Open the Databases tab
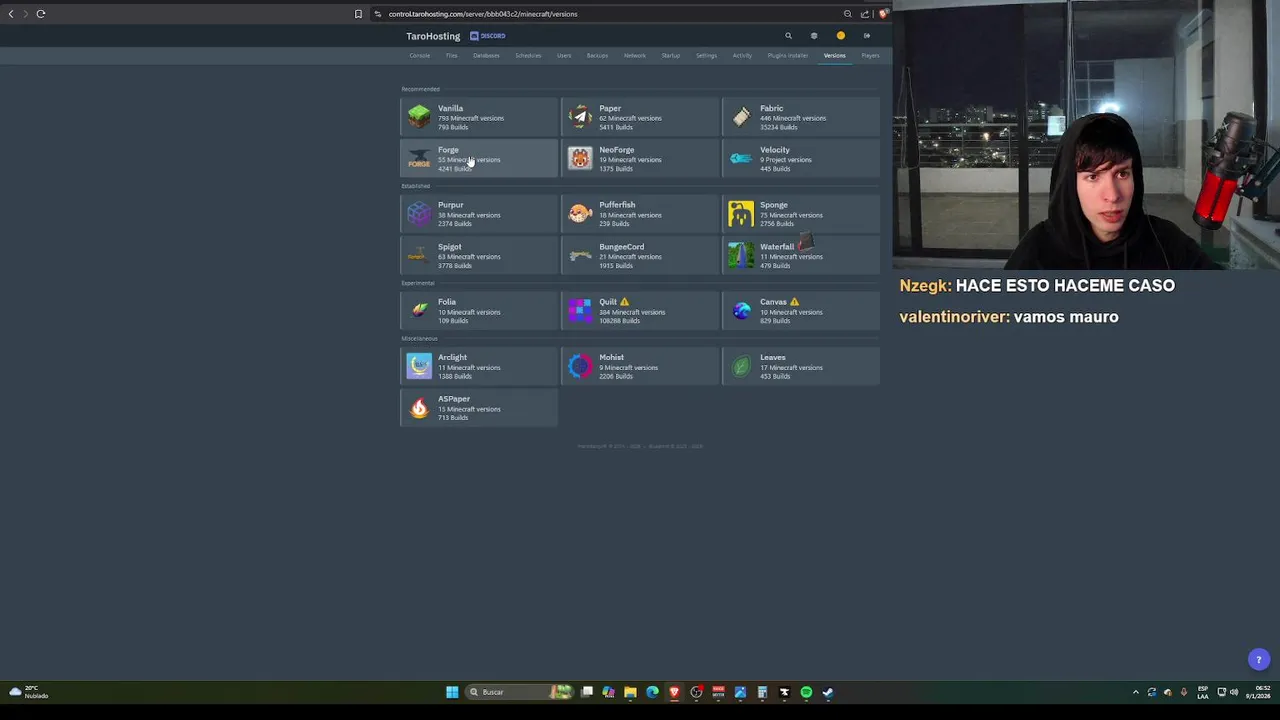 pyautogui.click(x=486, y=56)
